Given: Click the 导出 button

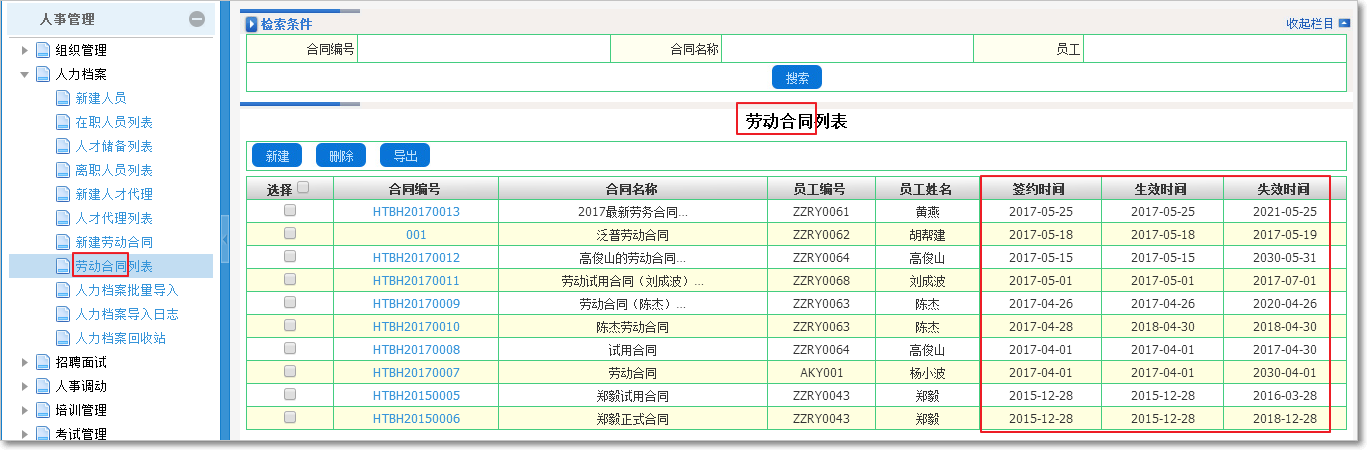Looking at the screenshot, I should click(405, 156).
